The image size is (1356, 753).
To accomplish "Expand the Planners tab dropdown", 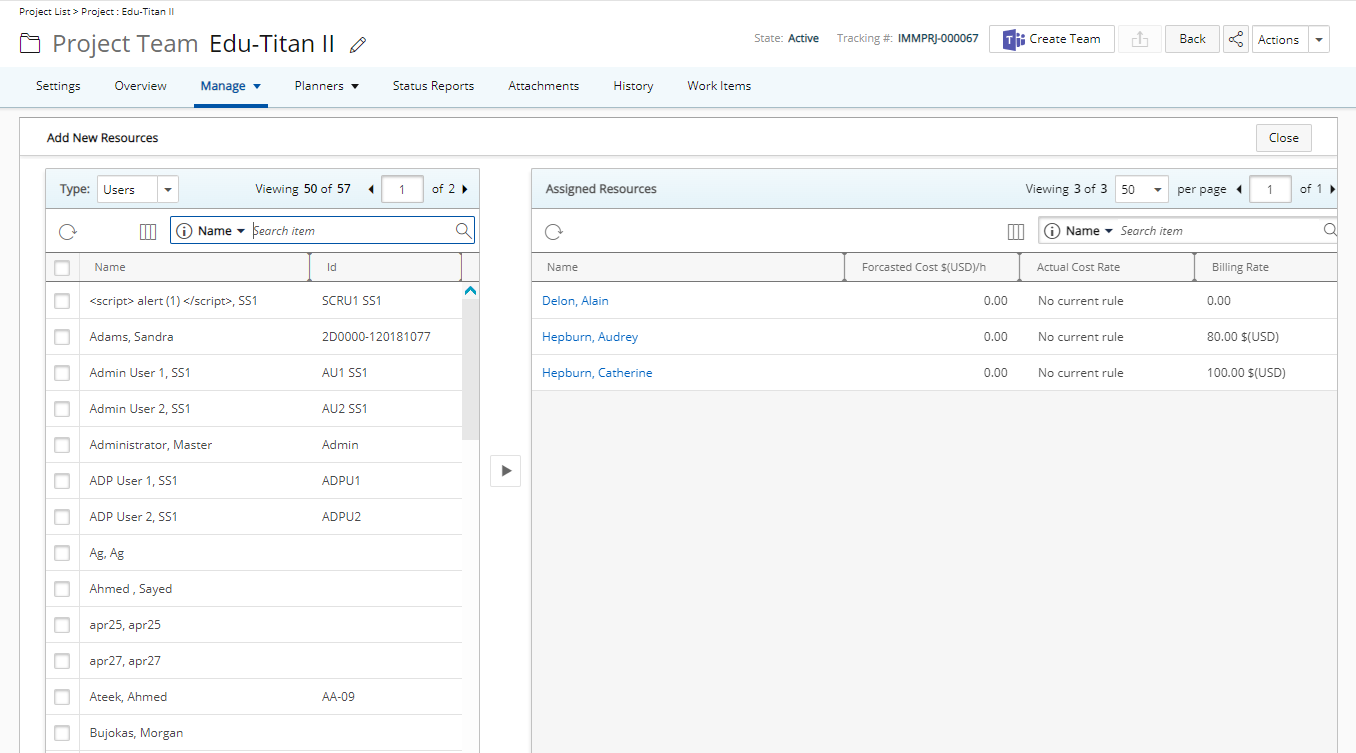I will point(354,86).
